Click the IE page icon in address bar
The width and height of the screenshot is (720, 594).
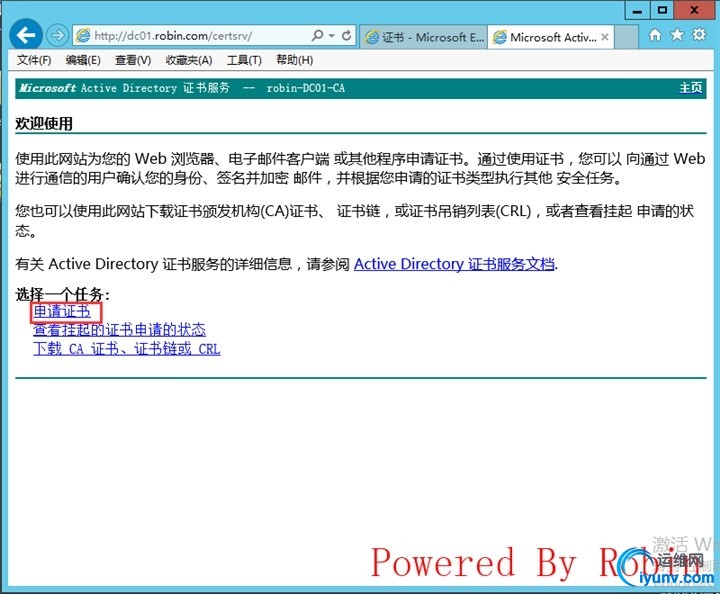[x=83, y=35]
